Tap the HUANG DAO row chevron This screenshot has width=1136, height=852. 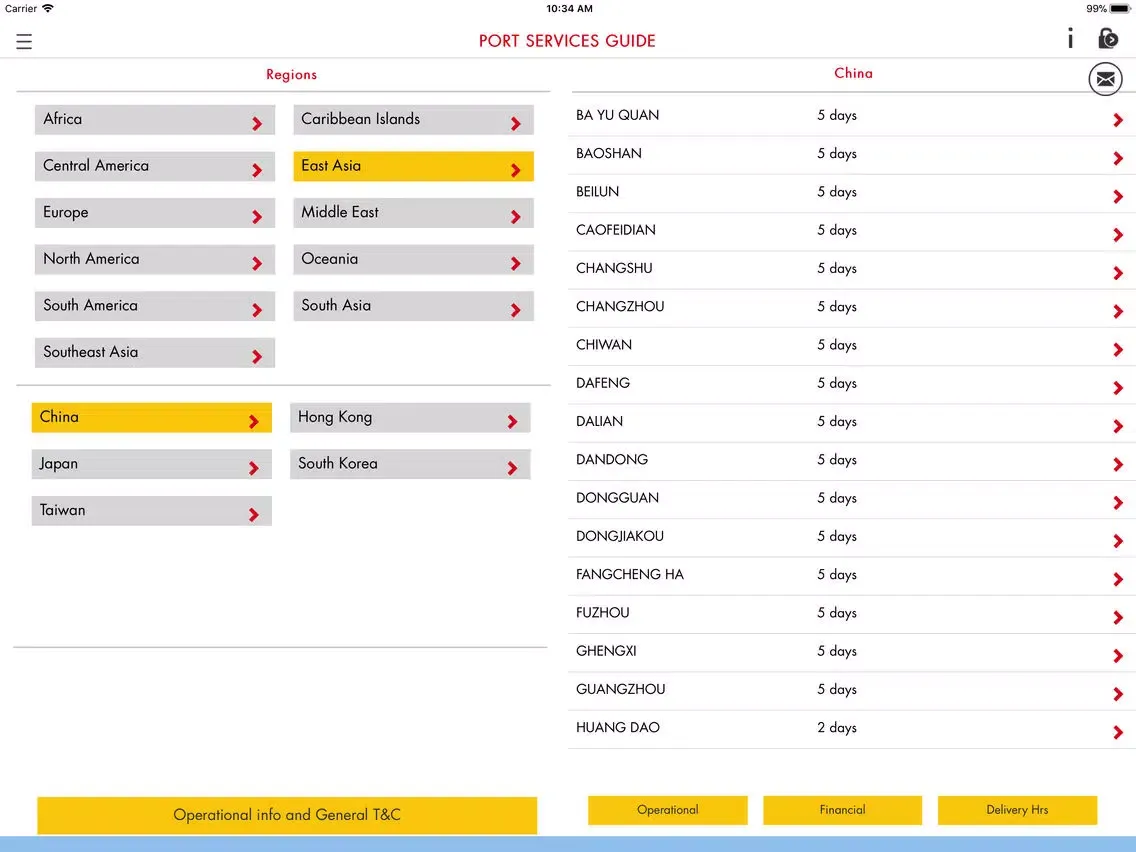click(1118, 732)
